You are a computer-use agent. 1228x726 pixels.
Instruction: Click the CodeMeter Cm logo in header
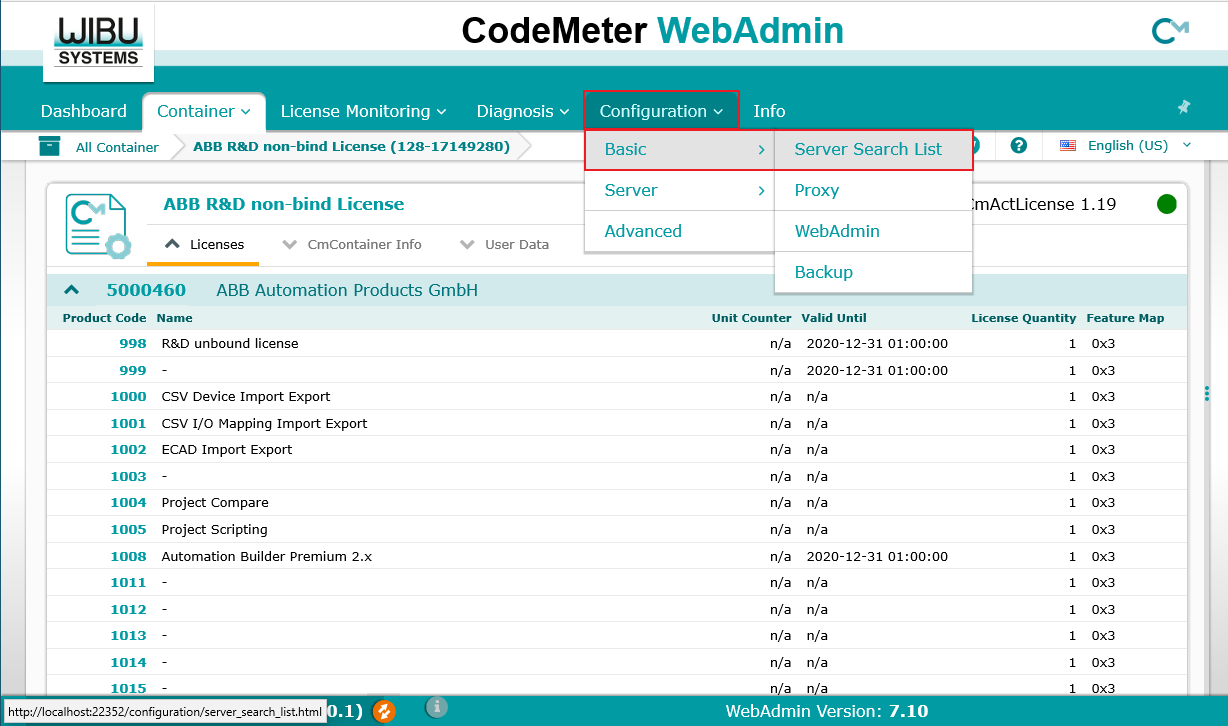pos(1170,32)
